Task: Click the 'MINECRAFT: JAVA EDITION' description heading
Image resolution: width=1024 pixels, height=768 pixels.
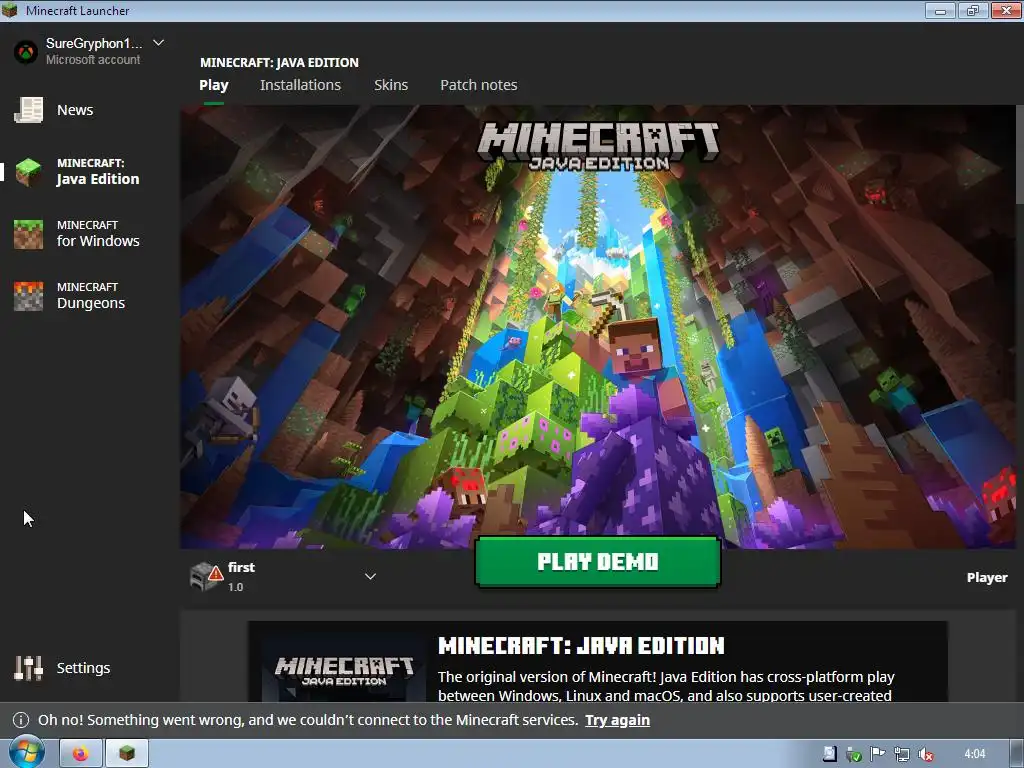Action: pyautogui.click(x=581, y=646)
